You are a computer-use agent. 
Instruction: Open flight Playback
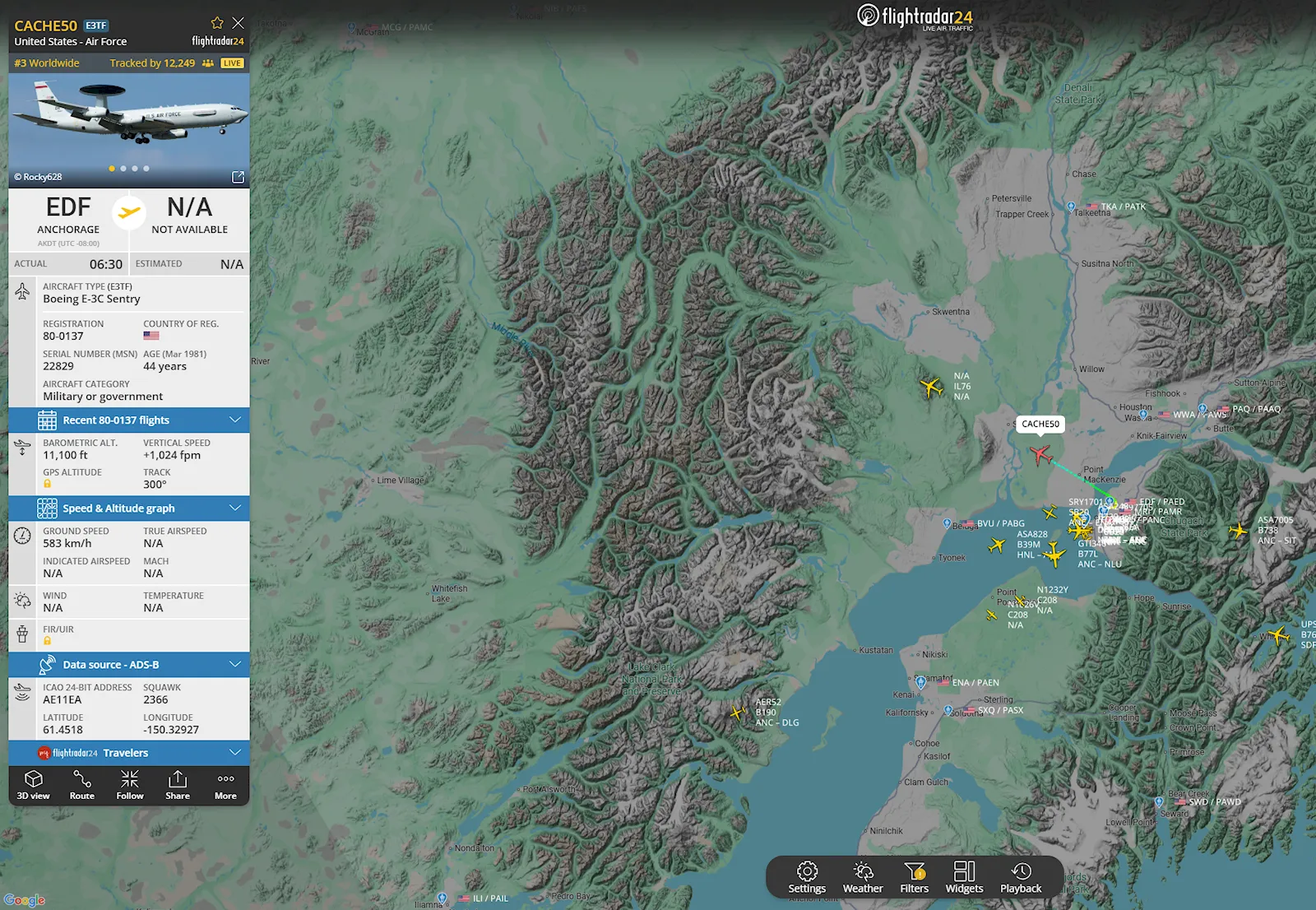coord(1021,878)
